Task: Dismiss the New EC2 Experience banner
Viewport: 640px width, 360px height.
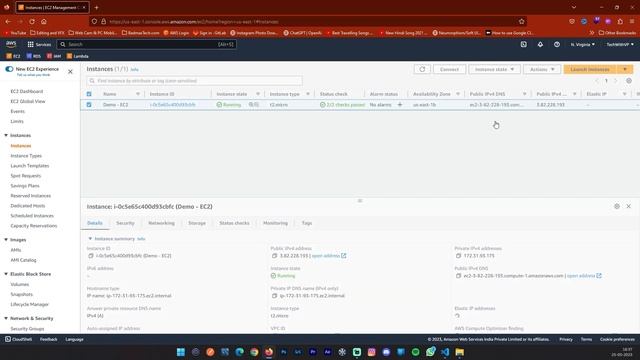Action: 70,72
